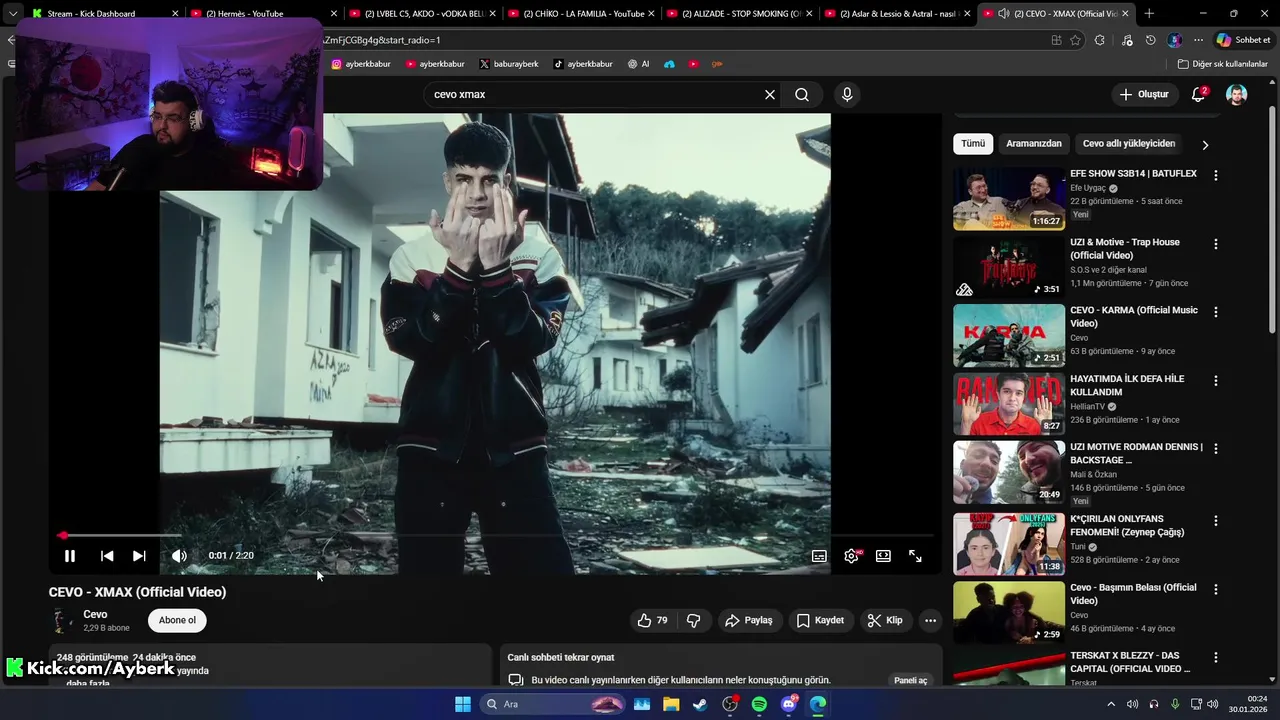This screenshot has height=720, width=1280.
Task: Create a clip with the Klip button
Action: pyautogui.click(x=885, y=620)
